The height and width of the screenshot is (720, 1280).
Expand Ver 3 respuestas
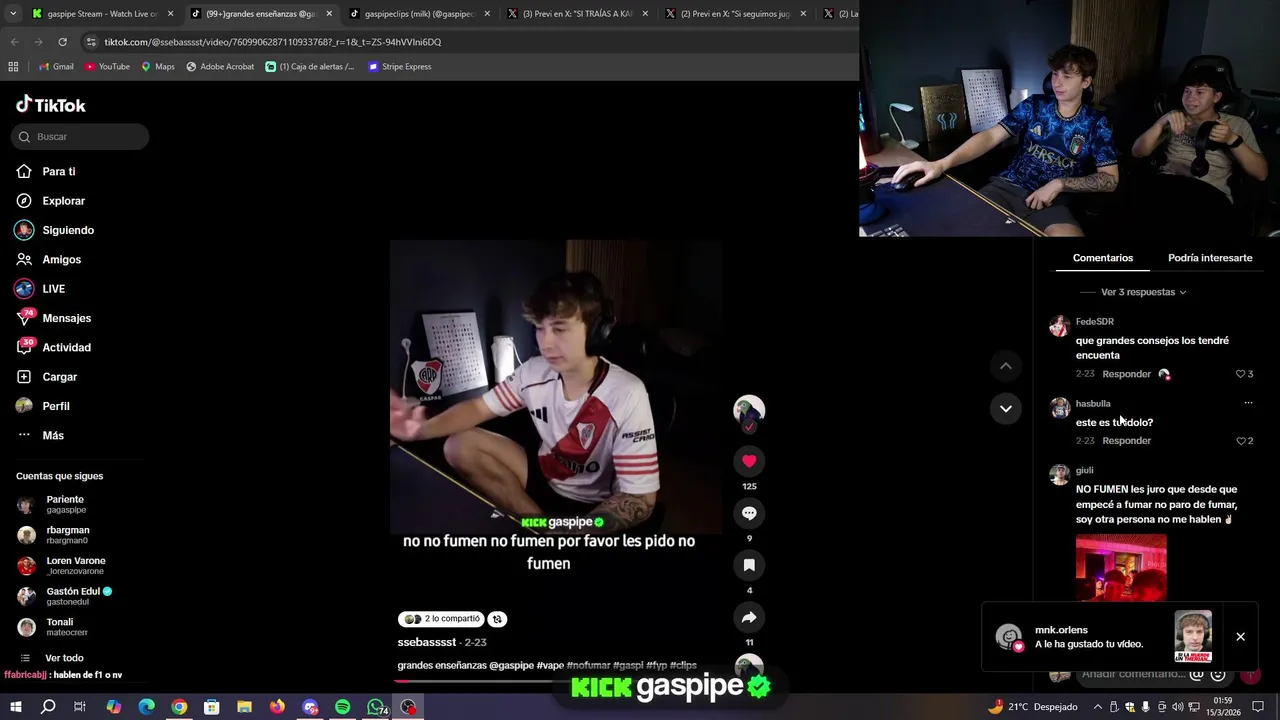click(1143, 292)
